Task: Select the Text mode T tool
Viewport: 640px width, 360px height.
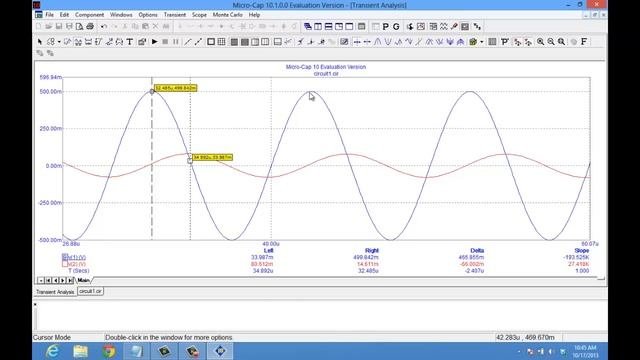Action: point(130,42)
